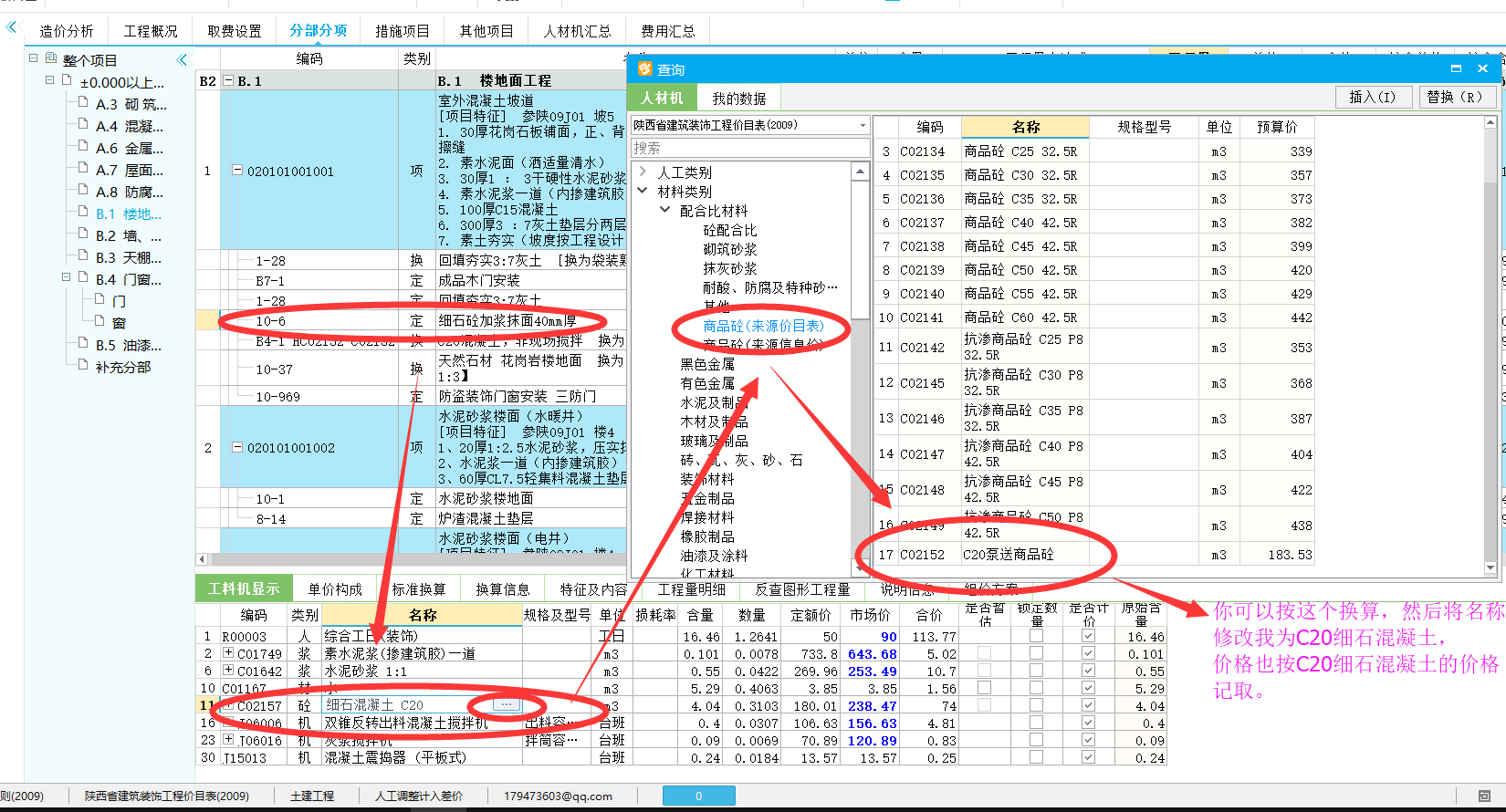Viewport: 1506px width, 812px height.
Task: Switch to the 造价分析 tab
Action: [x=67, y=31]
